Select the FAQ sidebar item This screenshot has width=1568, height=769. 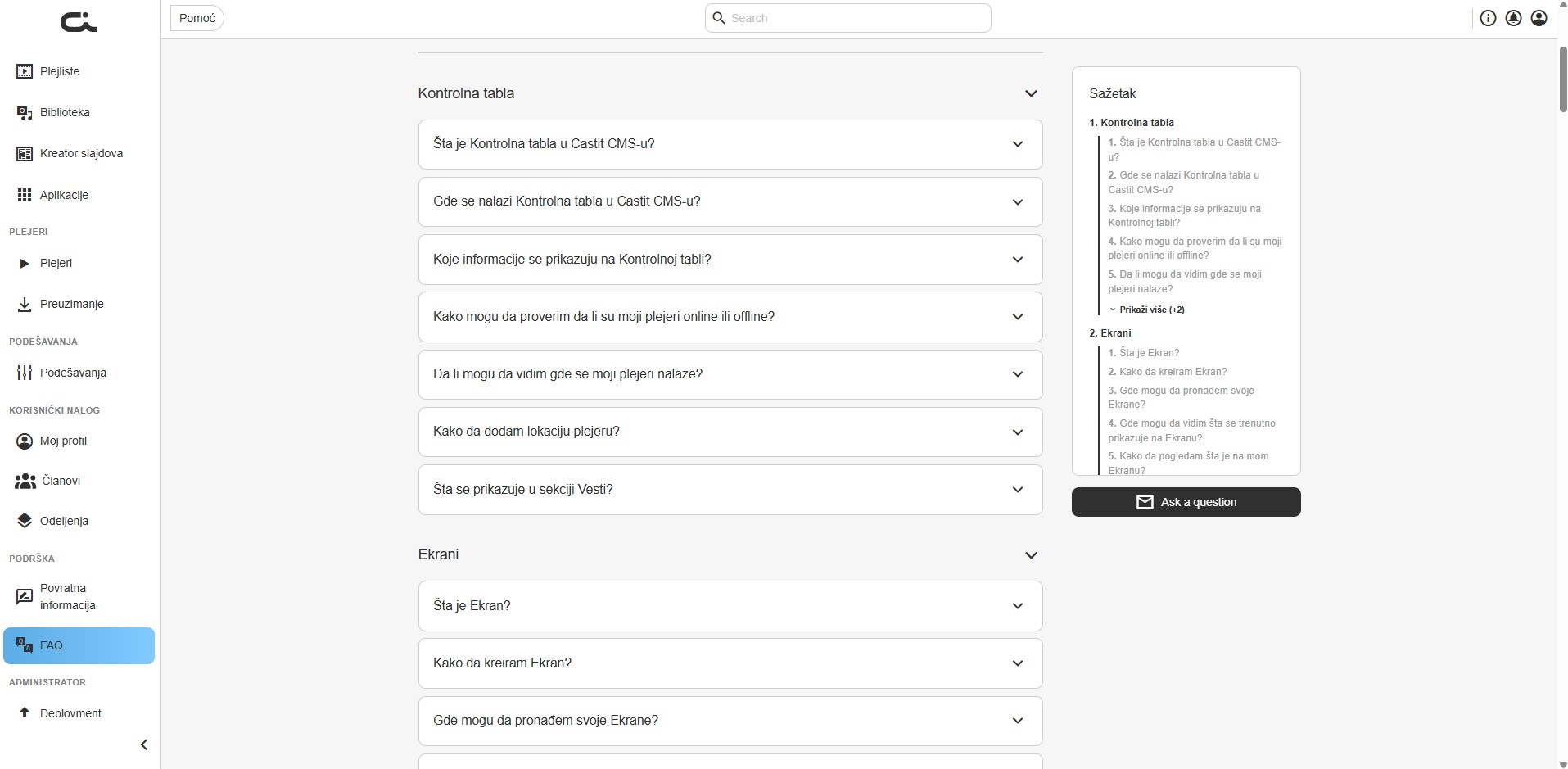pyautogui.click(x=79, y=645)
